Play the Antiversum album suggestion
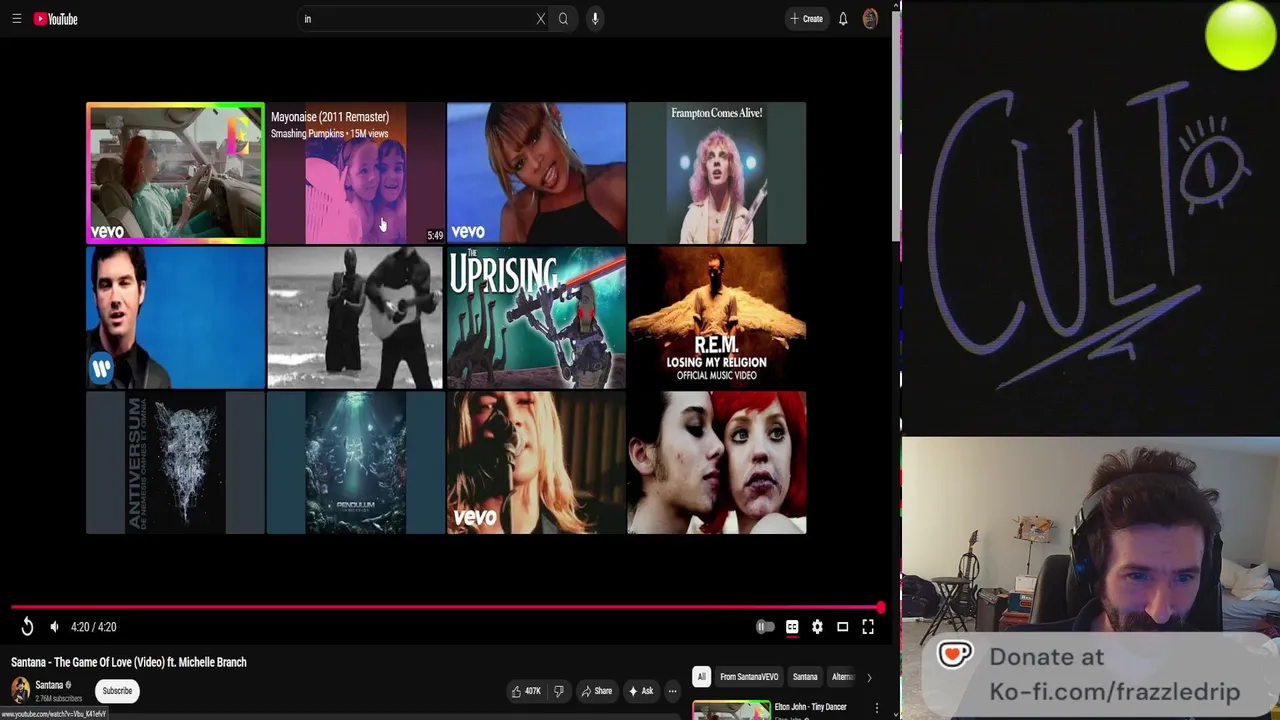The width and height of the screenshot is (1280, 720). tap(175, 462)
